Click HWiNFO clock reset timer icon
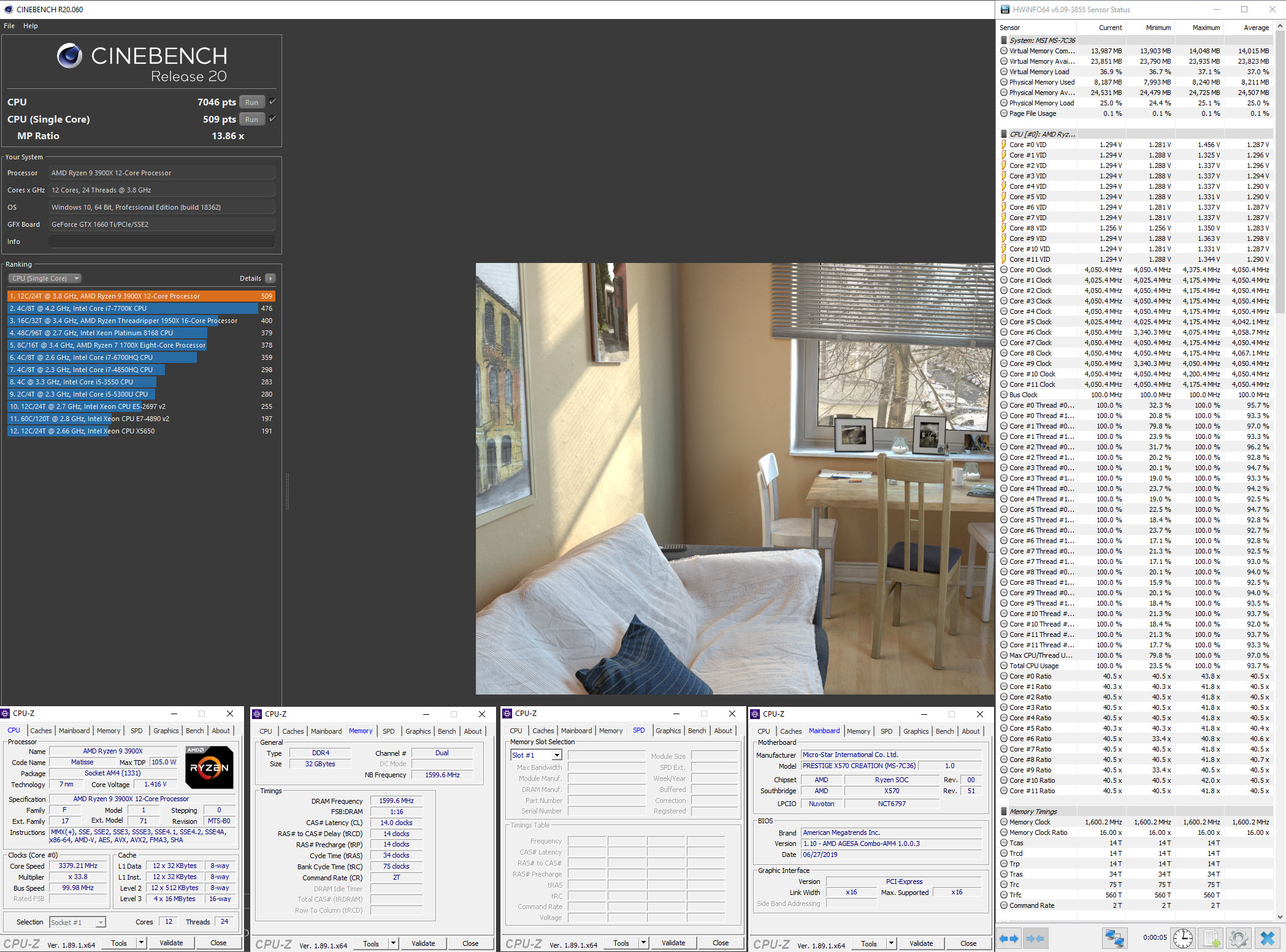The height and width of the screenshot is (952, 1286). coord(1183,938)
